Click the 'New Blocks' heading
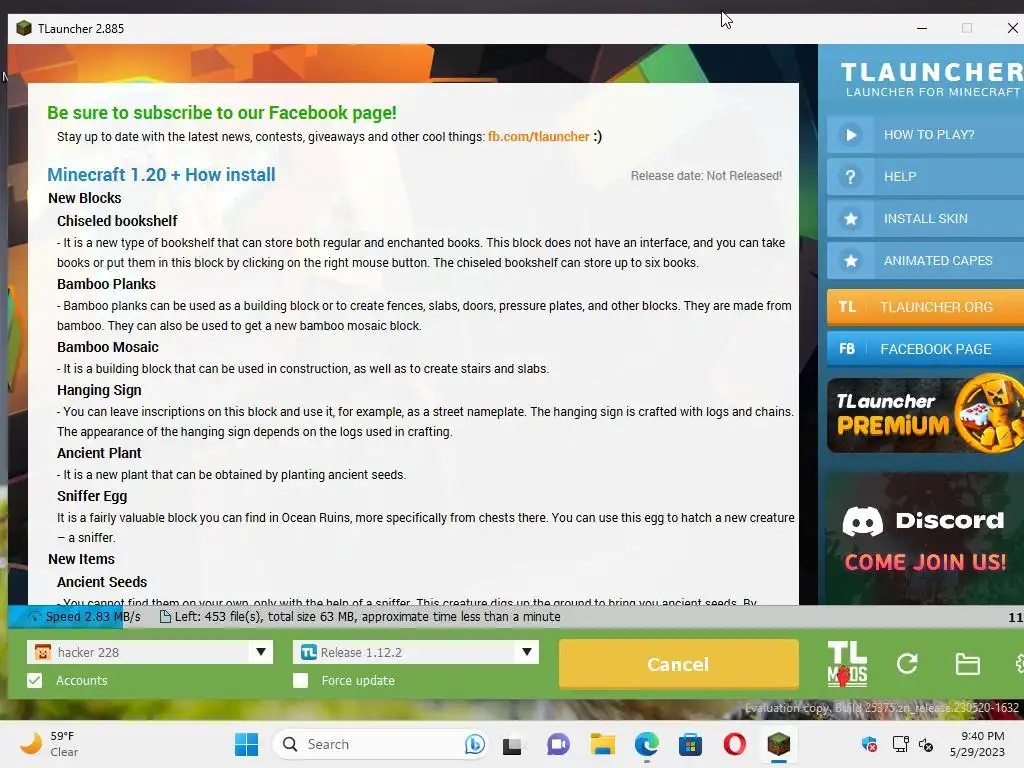Image resolution: width=1024 pixels, height=768 pixels. pos(85,198)
